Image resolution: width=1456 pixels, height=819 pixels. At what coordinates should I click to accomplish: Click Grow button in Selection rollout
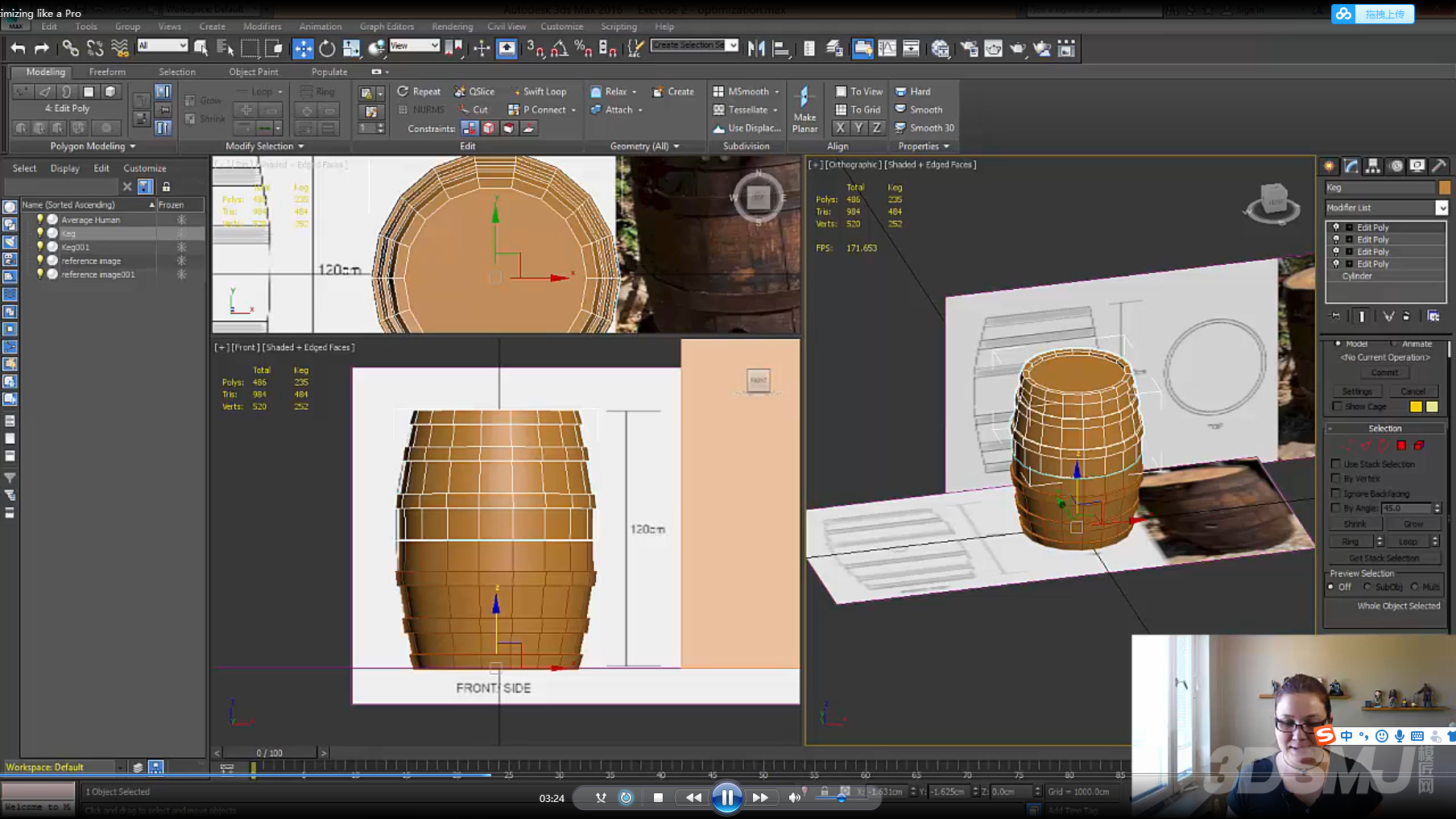1413,524
